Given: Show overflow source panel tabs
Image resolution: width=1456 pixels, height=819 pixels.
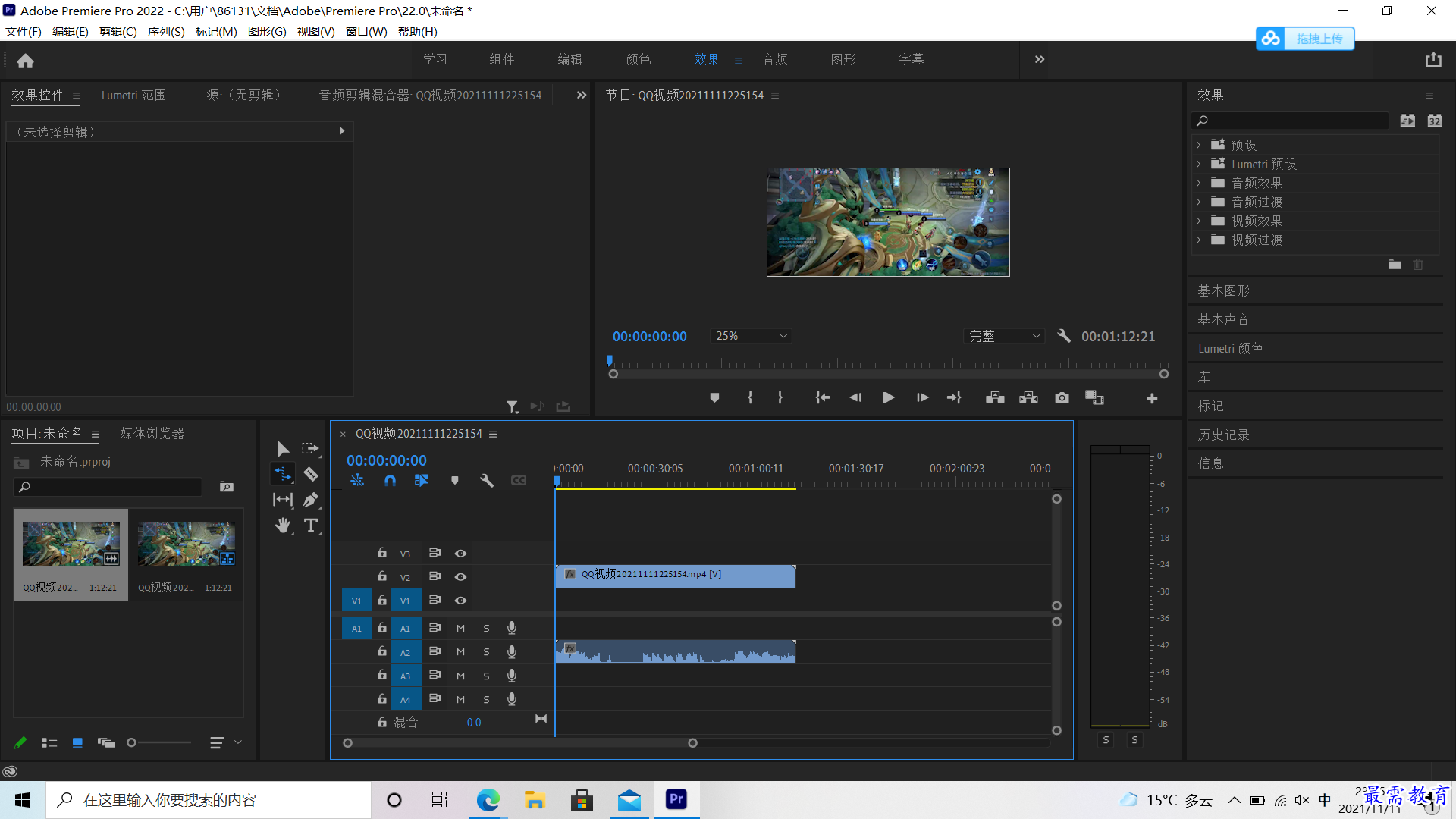Looking at the screenshot, I should tap(582, 95).
